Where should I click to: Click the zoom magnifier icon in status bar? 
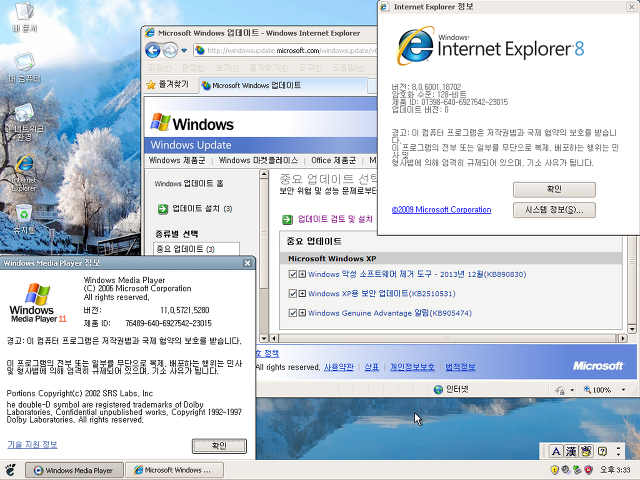click(x=587, y=390)
